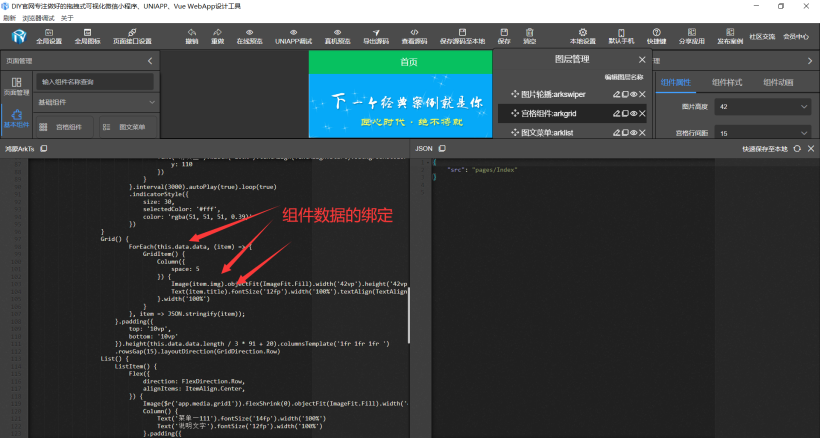Screen dimensions: 820x438
Task: Open 快捷键 shortcuts from the toolbar
Action: [x=656, y=36]
